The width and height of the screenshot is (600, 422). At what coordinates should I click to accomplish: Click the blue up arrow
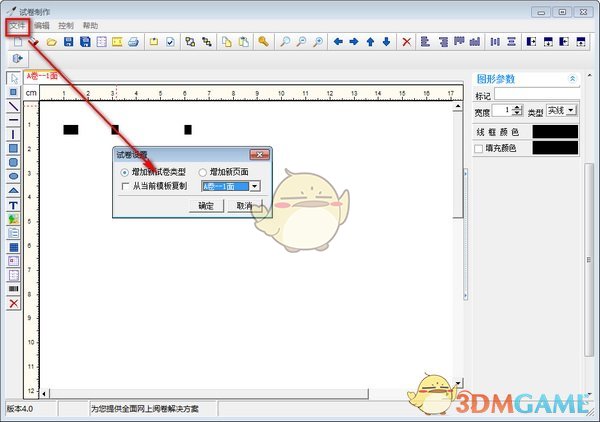coord(370,41)
